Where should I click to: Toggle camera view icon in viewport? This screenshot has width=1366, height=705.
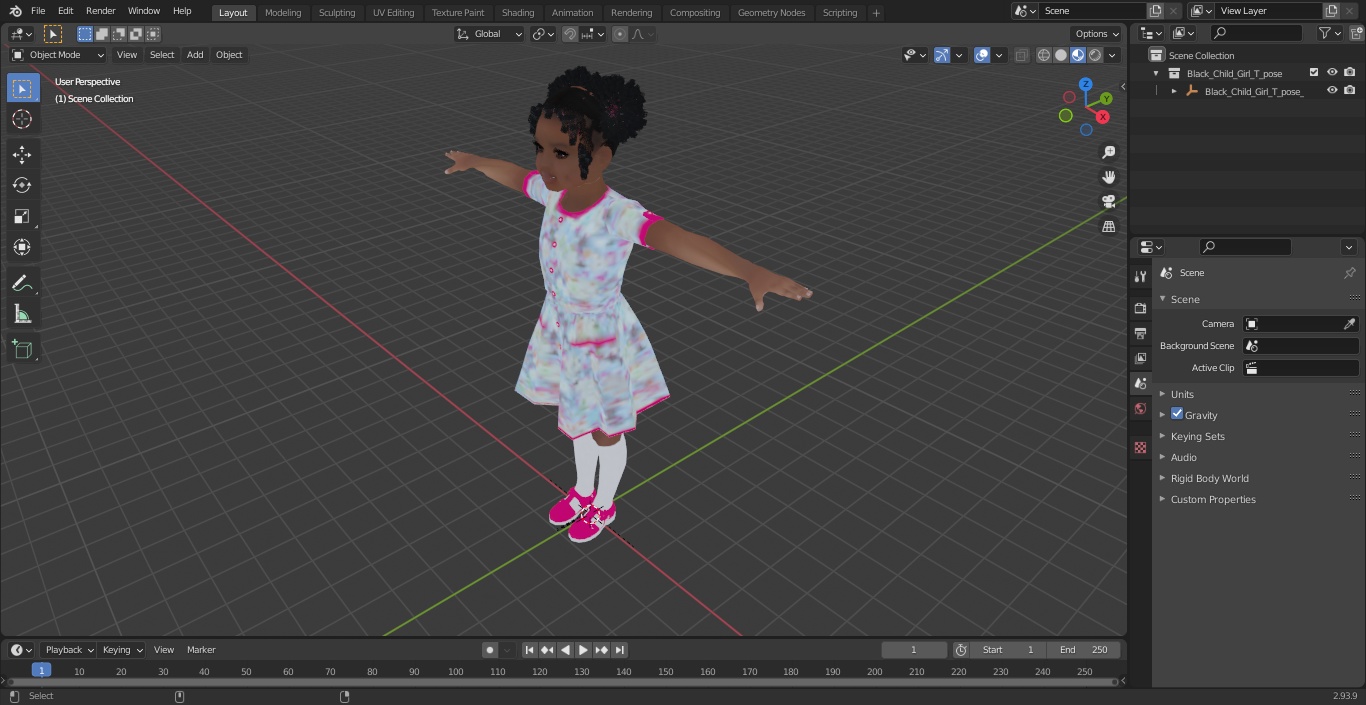click(1108, 202)
